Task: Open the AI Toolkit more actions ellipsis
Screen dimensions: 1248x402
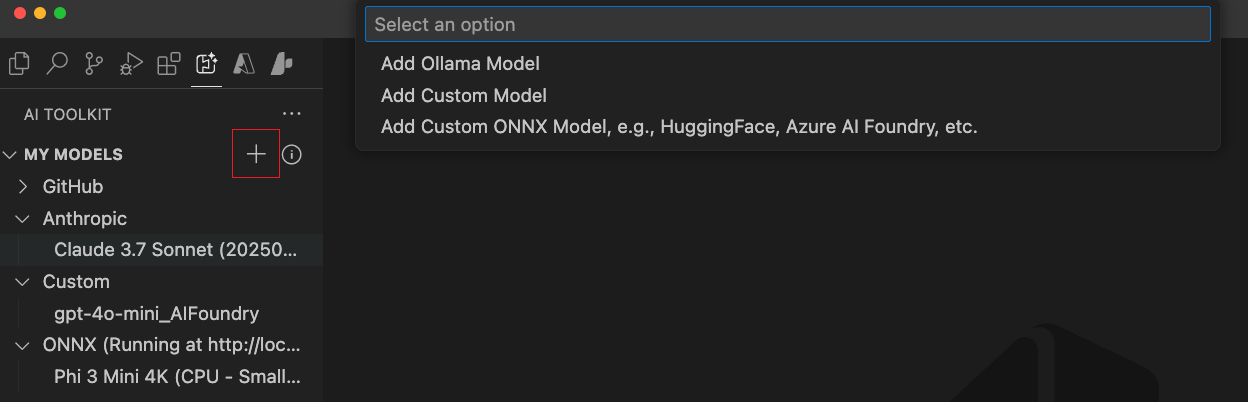Action: 292,114
